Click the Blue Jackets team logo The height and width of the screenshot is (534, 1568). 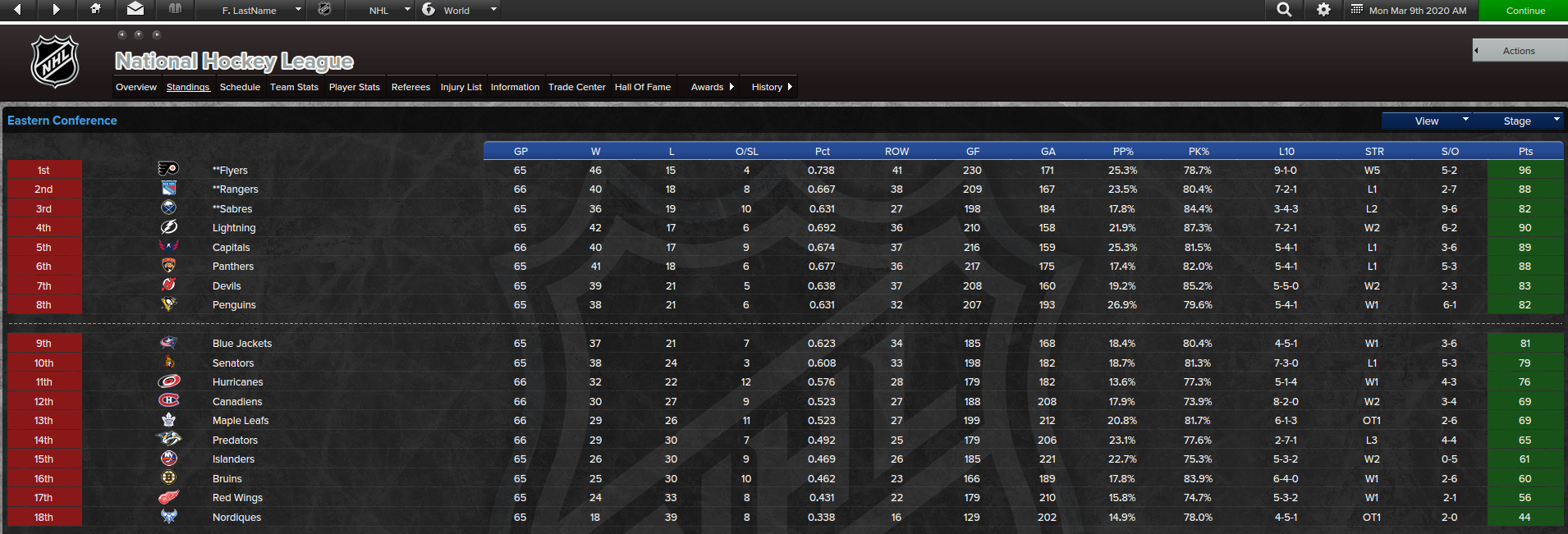tap(168, 343)
